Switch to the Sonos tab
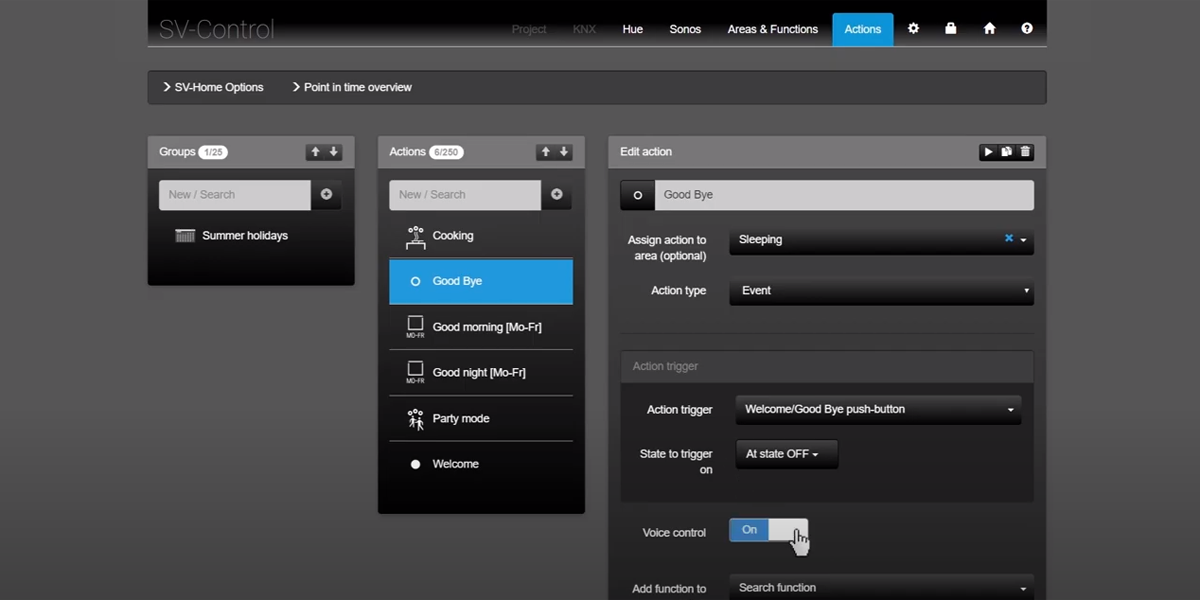1200x600 pixels. point(685,29)
